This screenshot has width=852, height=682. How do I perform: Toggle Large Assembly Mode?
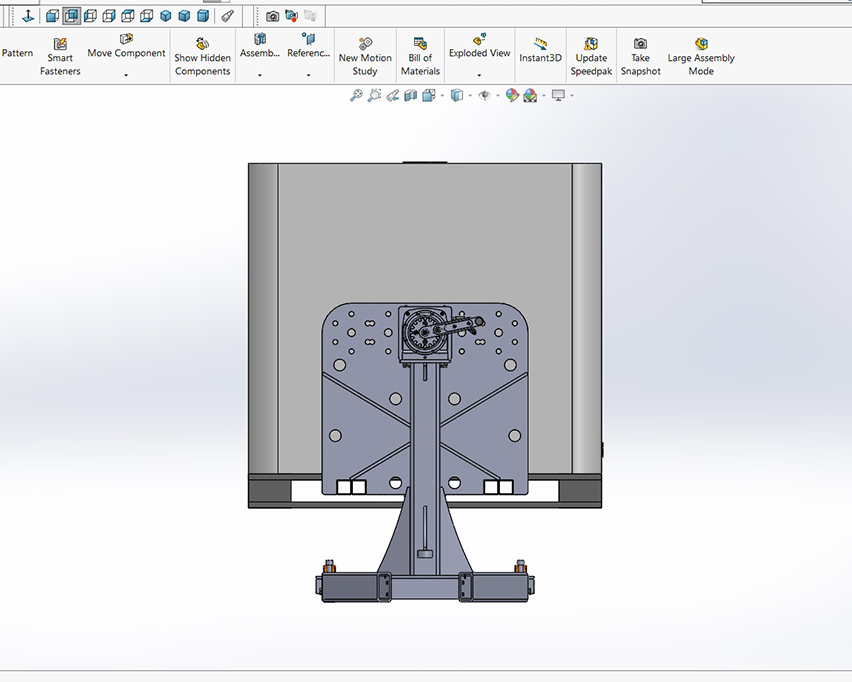point(701,57)
